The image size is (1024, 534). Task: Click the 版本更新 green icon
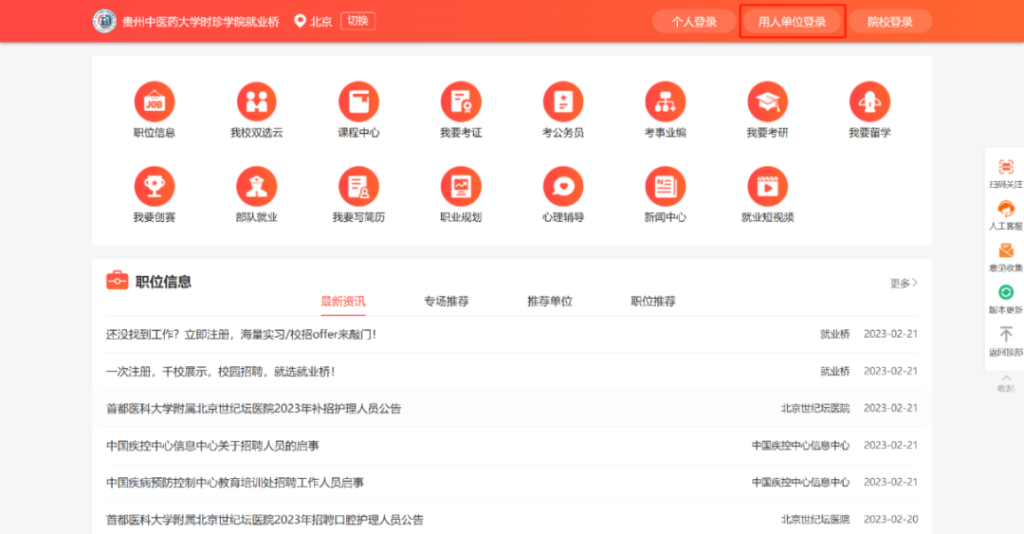coord(1006,292)
